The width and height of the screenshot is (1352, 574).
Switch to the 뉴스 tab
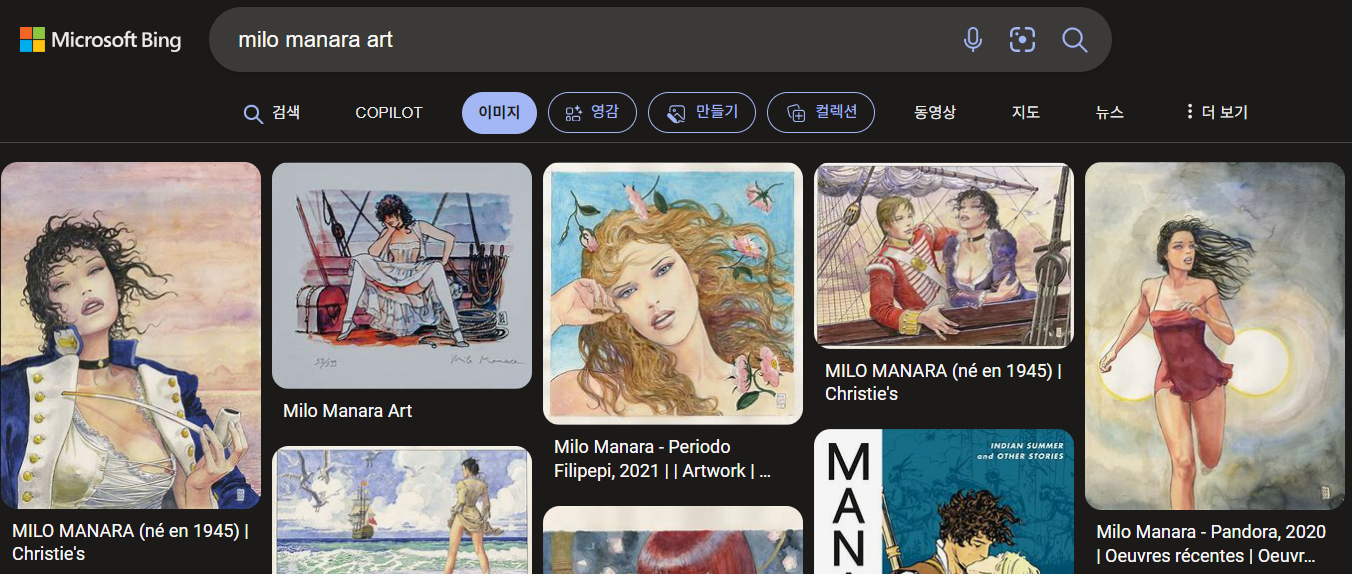1109,113
